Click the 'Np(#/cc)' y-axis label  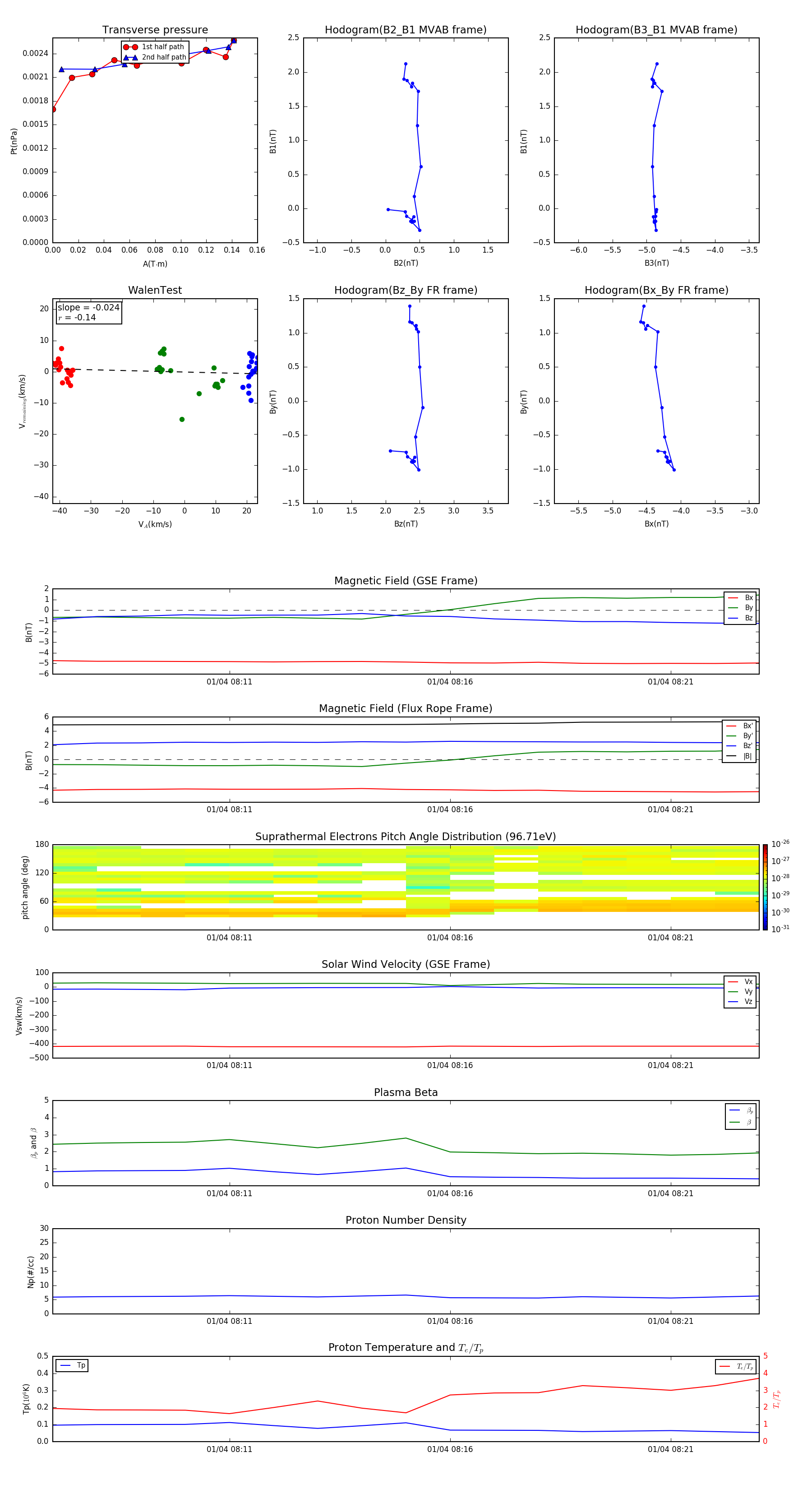click(31, 1272)
